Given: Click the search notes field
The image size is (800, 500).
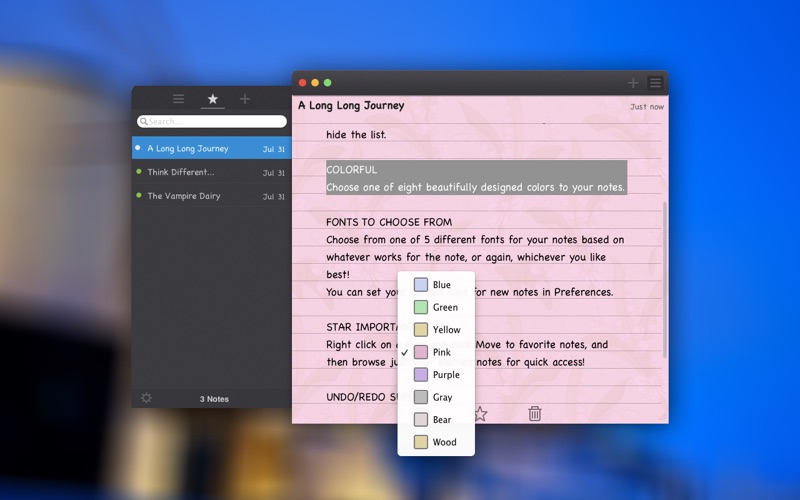Looking at the screenshot, I should (x=212, y=121).
